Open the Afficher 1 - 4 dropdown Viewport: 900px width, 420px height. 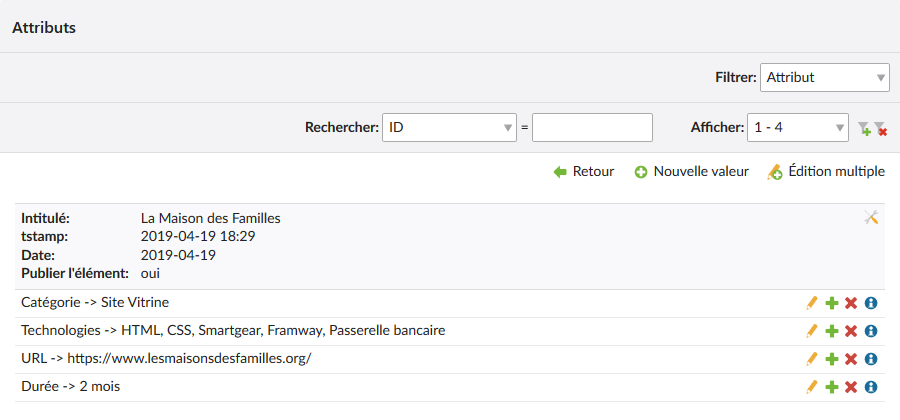click(x=798, y=127)
